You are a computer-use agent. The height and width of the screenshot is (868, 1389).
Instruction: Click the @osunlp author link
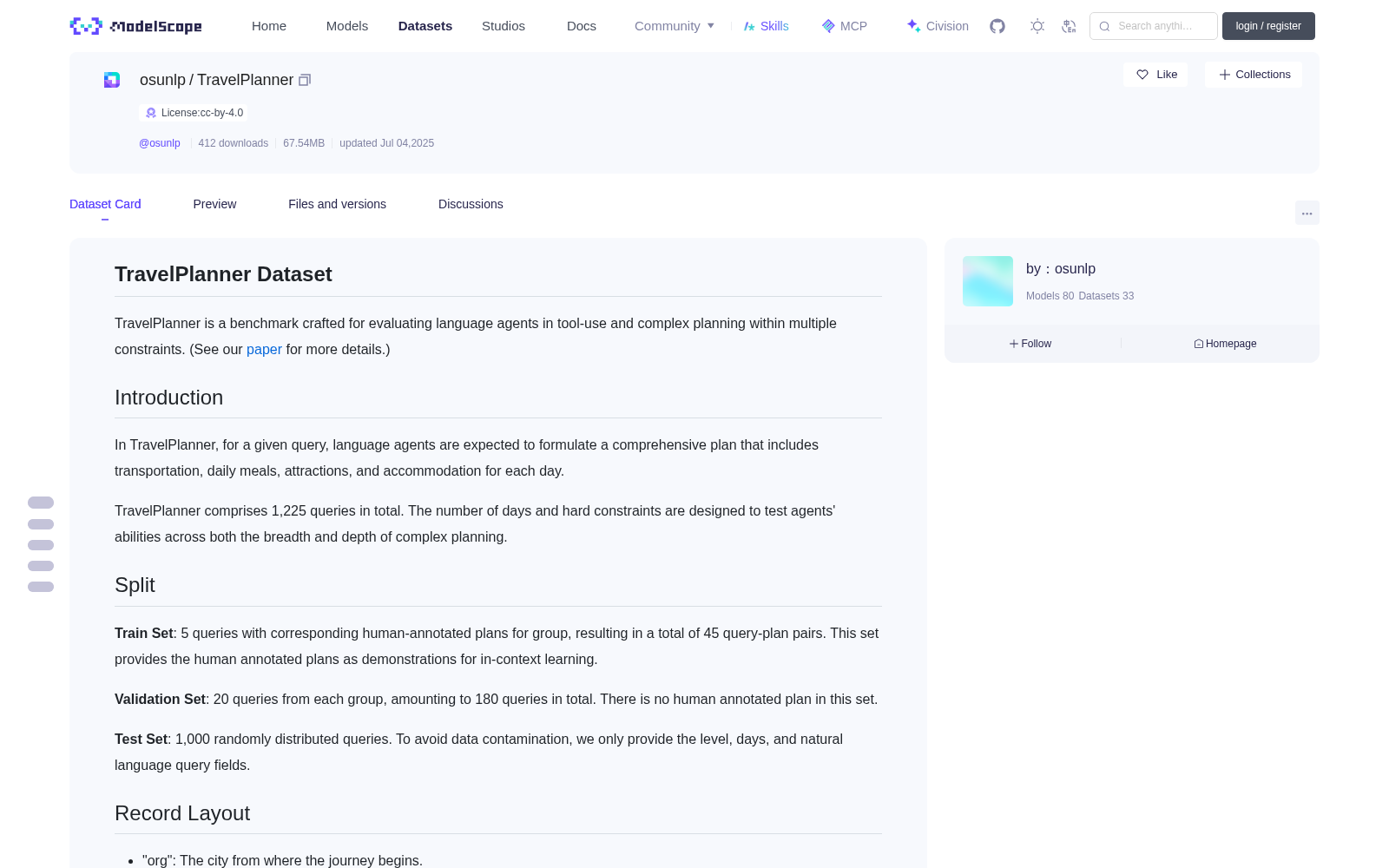click(x=160, y=143)
